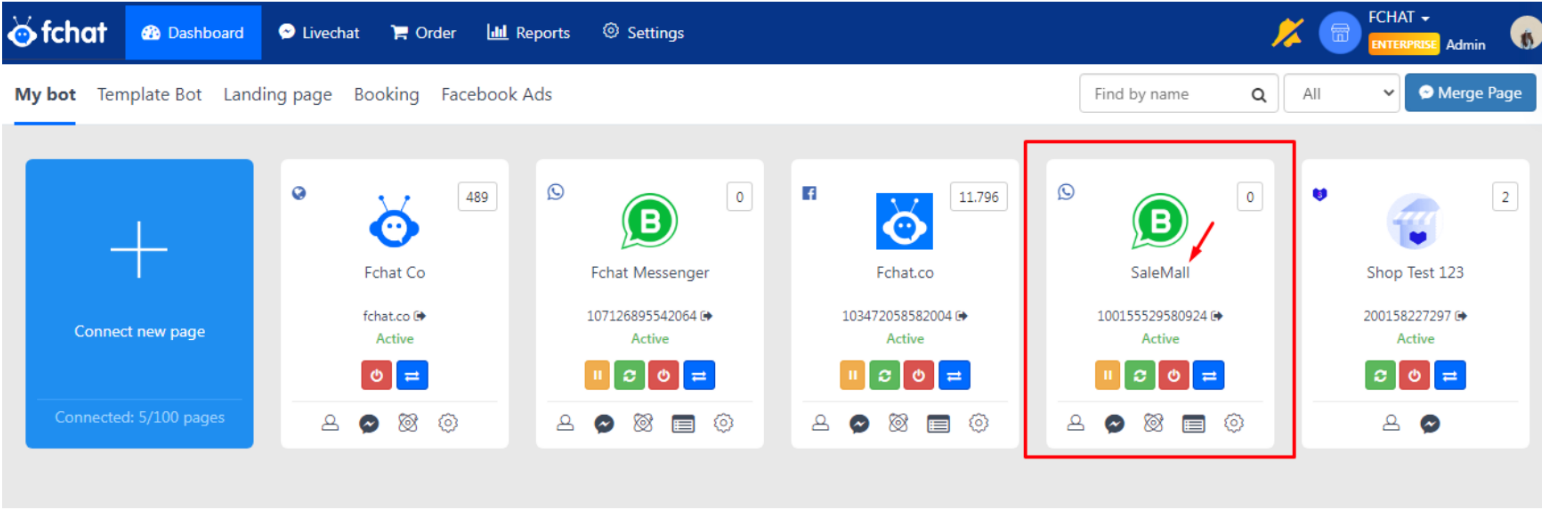Open the messenger chat icon on Fchat Co card
Viewport: 1542px width, 527px height.
pyautogui.click(x=369, y=423)
